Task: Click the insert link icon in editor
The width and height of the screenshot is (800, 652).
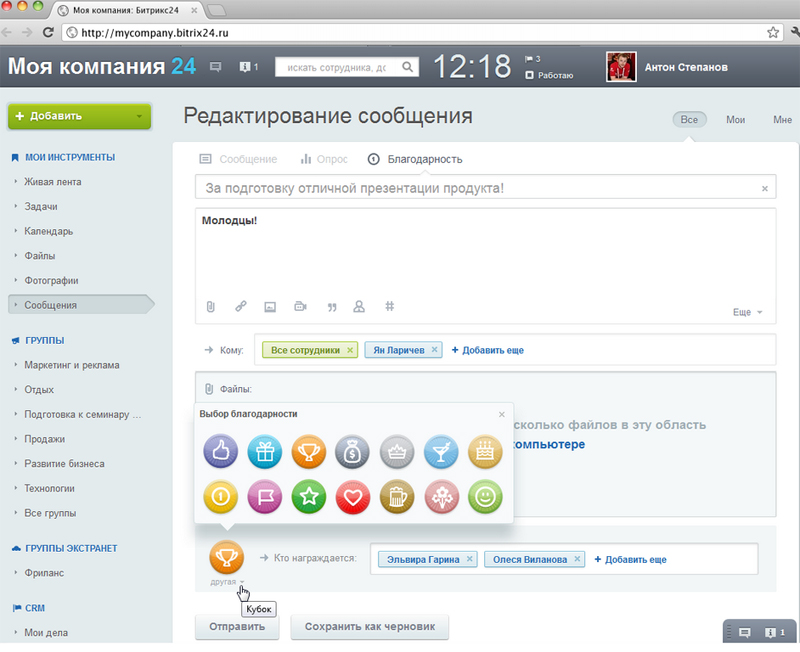Action: click(x=240, y=307)
